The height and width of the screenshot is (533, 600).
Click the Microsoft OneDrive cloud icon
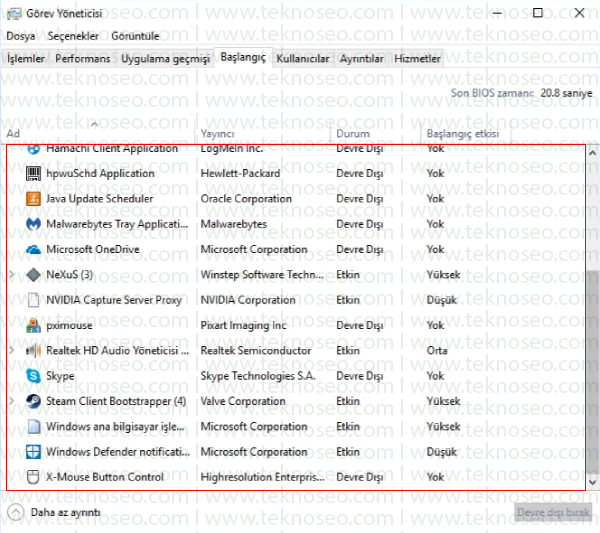(x=33, y=249)
